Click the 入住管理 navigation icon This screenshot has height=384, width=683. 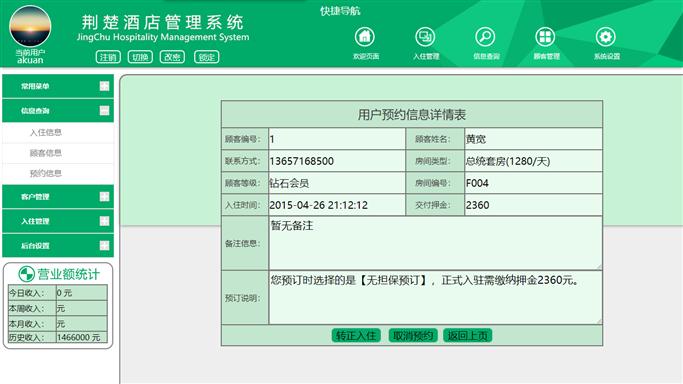pyautogui.click(x=425, y=37)
